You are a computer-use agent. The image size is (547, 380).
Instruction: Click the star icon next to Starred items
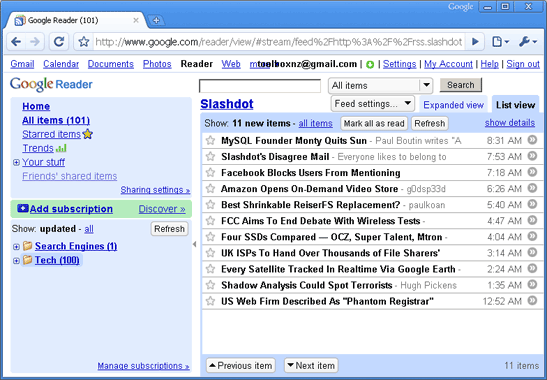click(x=88, y=134)
